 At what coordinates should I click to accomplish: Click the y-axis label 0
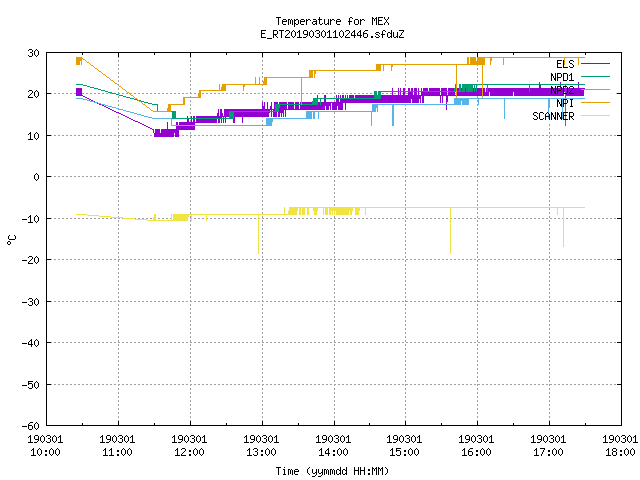pyautogui.click(x=37, y=177)
